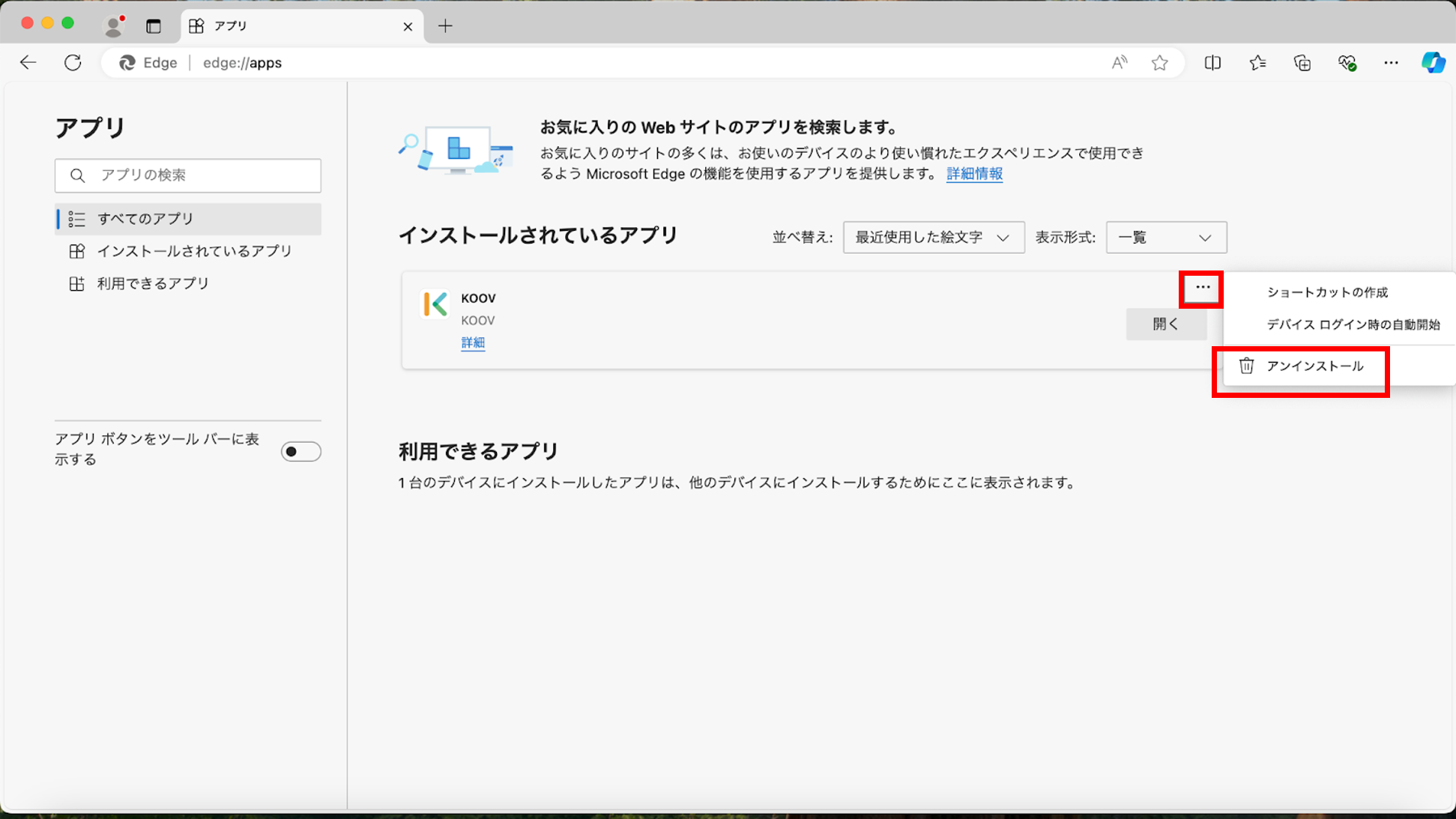
Task: Open the 詳細情報 link
Action: (973, 174)
